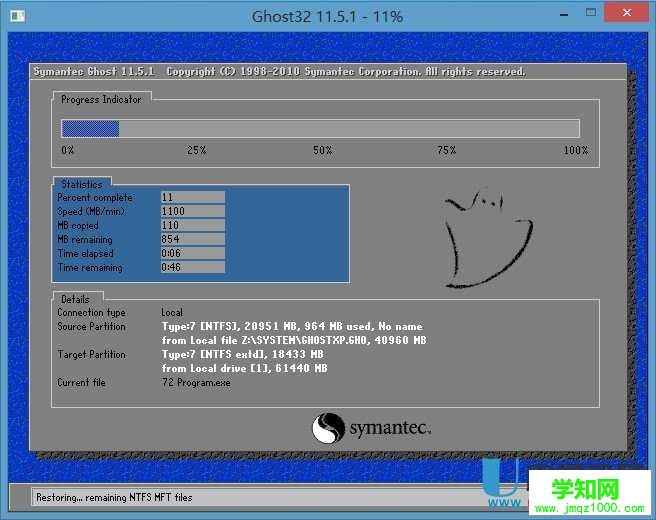Screen dimensions: 656x520
Task: Click the Time elapsed label
Action: pos(86,254)
